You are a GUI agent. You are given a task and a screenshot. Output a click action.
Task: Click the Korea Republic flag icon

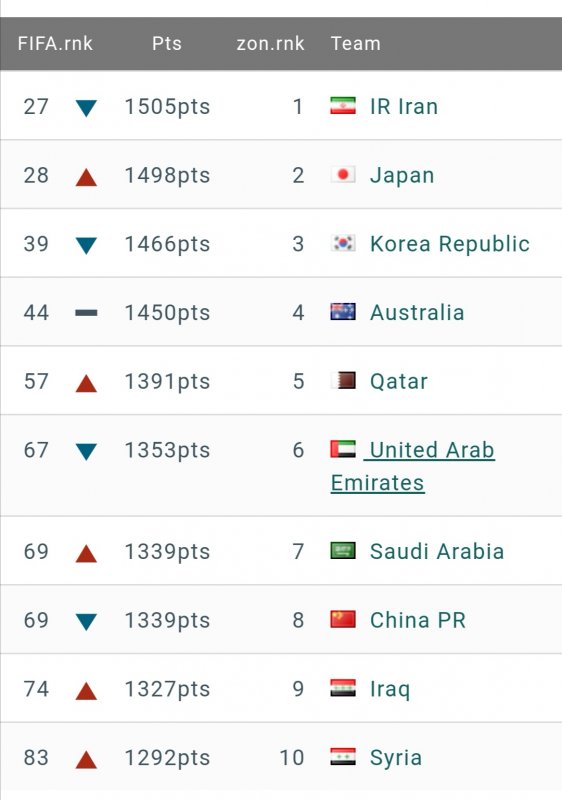click(x=343, y=243)
